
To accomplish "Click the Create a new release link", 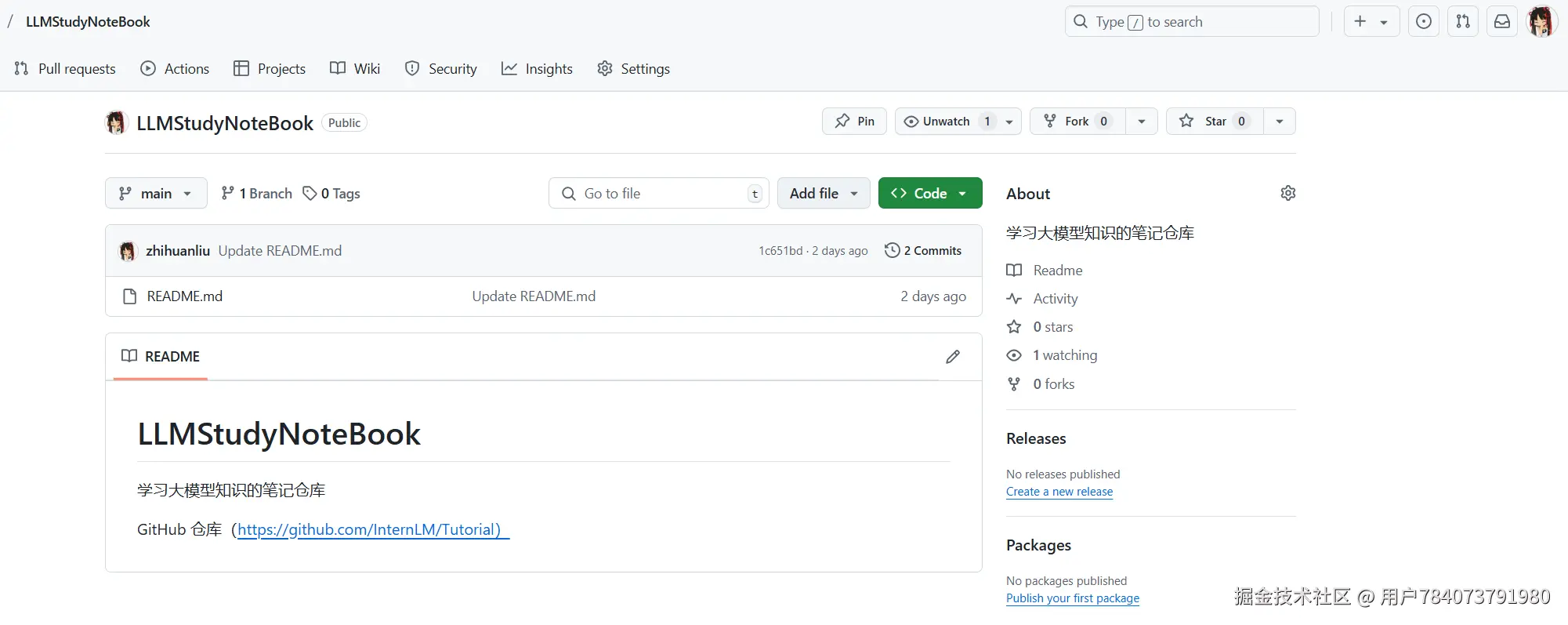I will 1059,492.
